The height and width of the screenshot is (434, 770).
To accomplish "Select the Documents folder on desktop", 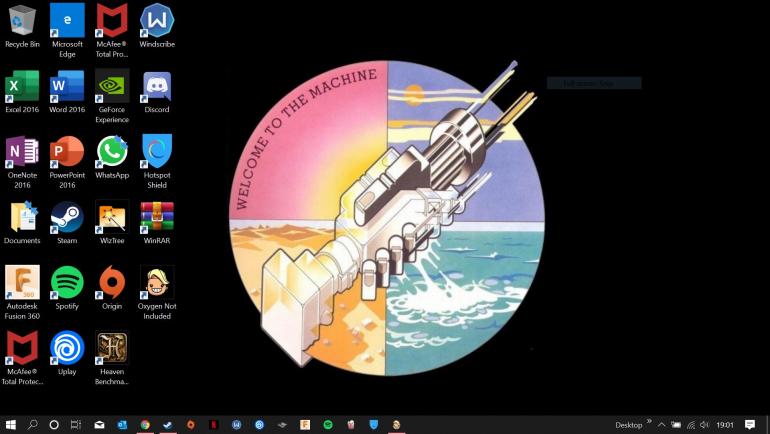I will [x=22, y=223].
